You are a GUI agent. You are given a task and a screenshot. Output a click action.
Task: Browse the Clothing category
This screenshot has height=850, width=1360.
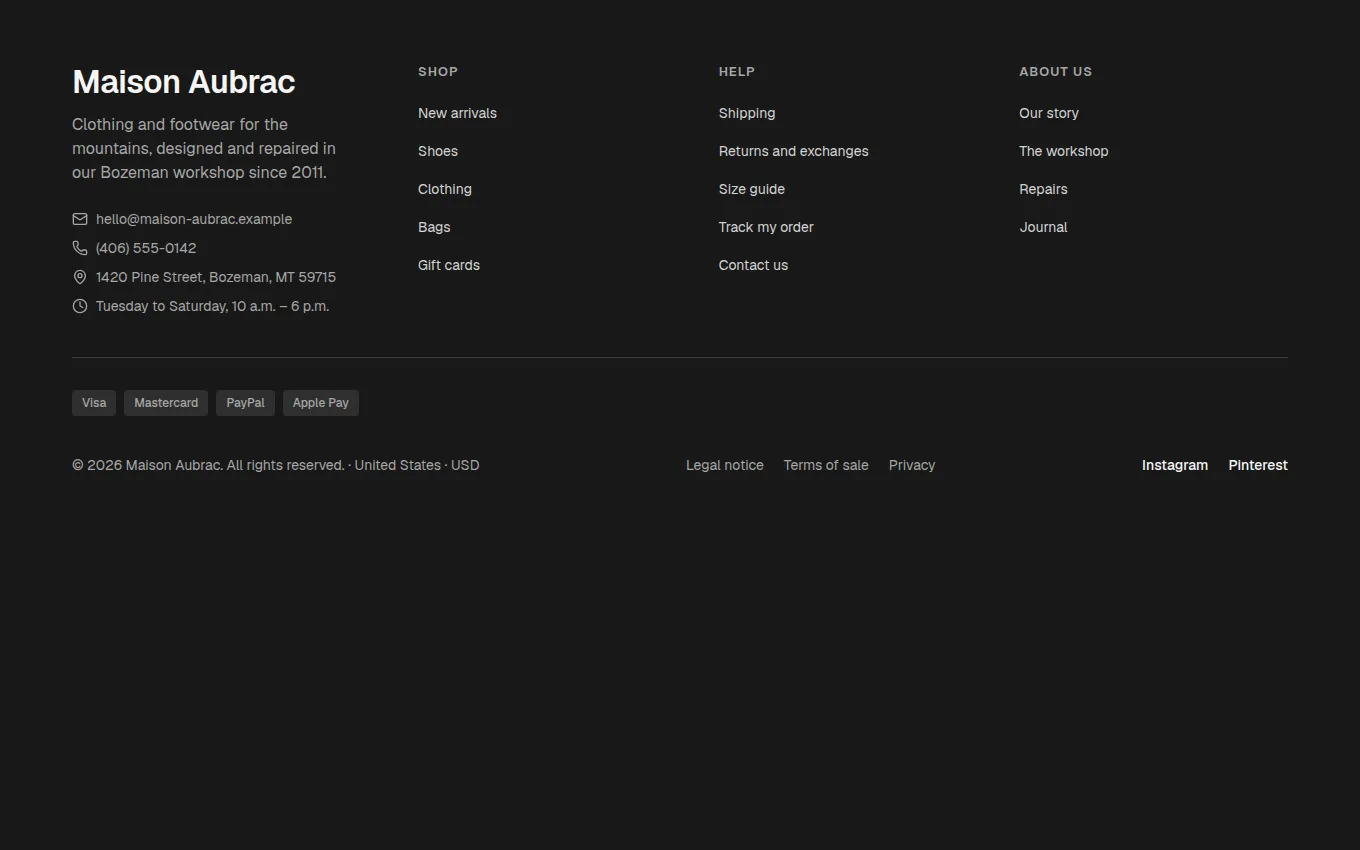[x=445, y=189]
